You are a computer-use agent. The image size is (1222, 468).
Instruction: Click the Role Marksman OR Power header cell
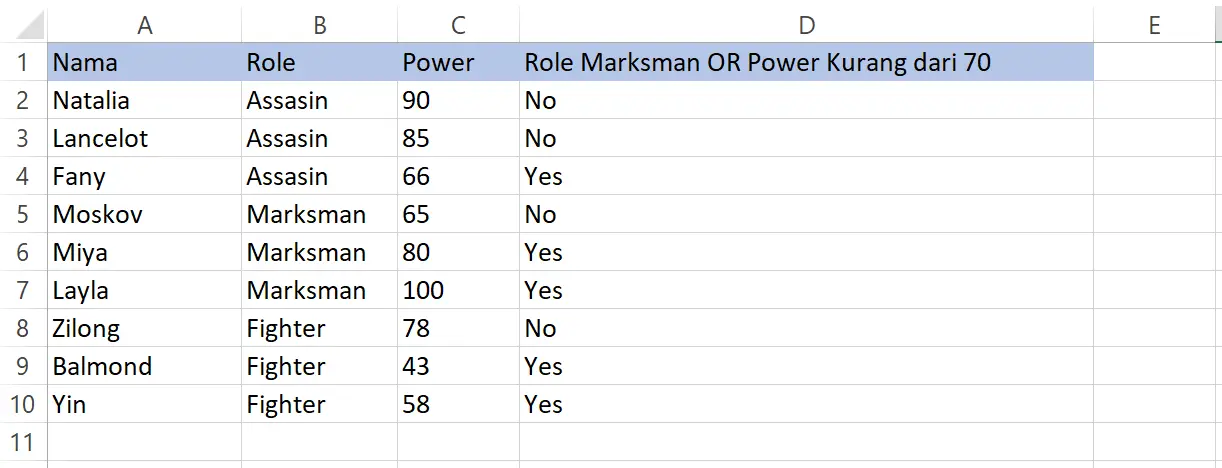(x=806, y=63)
